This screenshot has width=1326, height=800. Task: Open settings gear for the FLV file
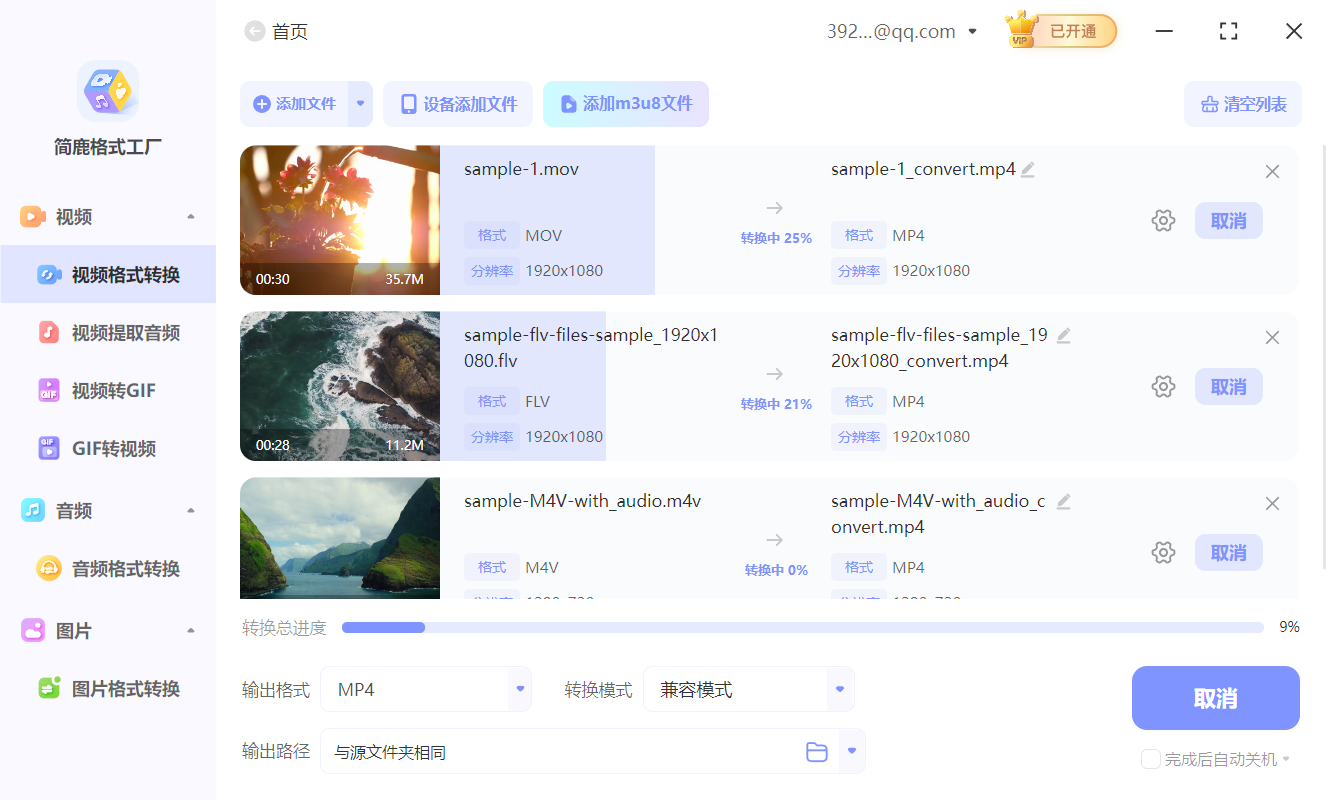tap(1163, 387)
